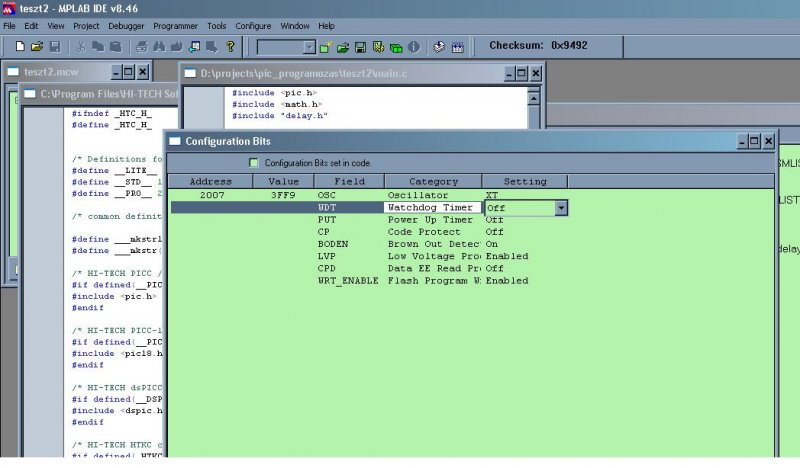The image size is (800, 468).
Task: Click the Category column header
Action: (x=433, y=181)
